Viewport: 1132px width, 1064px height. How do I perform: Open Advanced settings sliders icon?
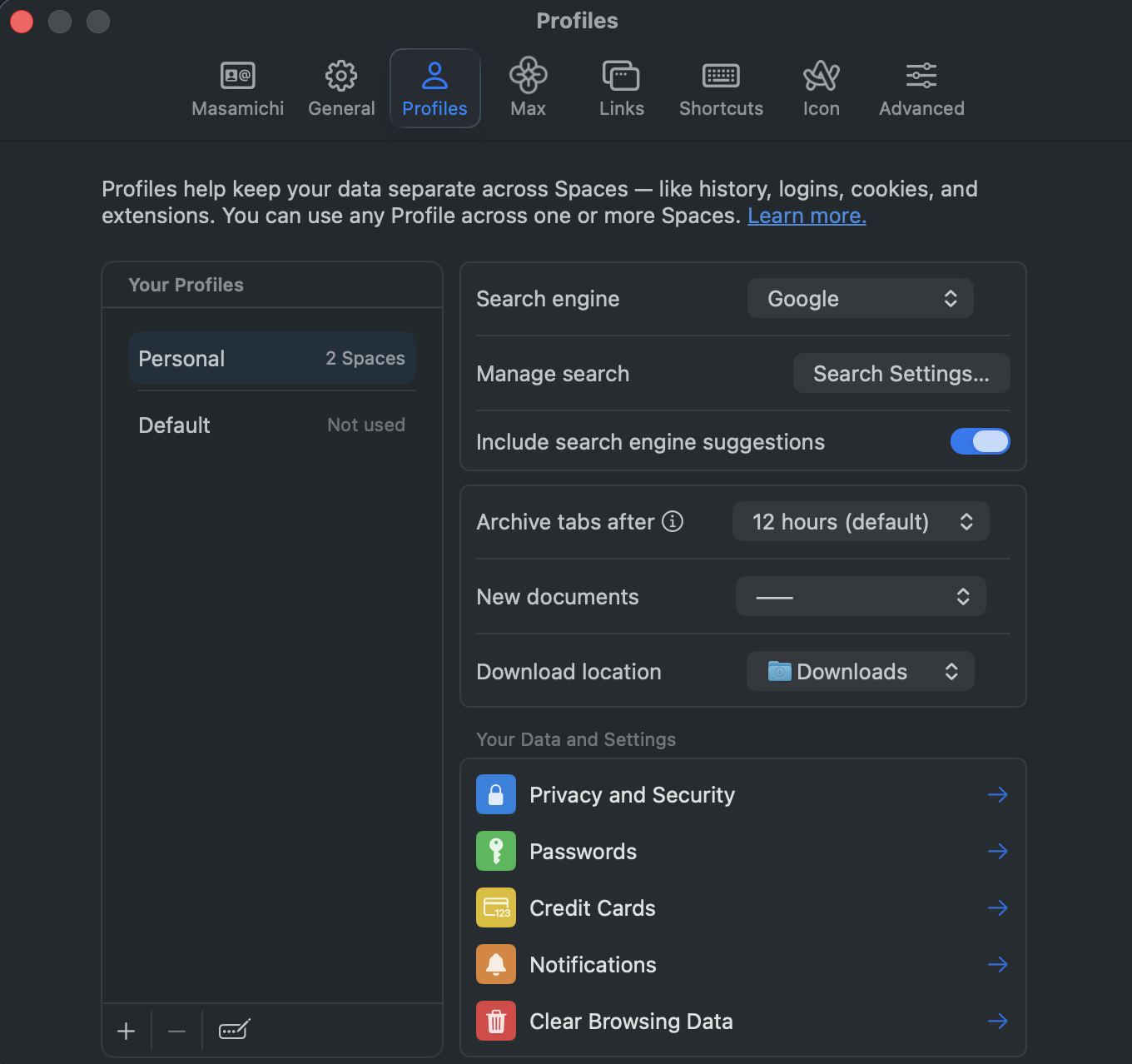point(921,76)
